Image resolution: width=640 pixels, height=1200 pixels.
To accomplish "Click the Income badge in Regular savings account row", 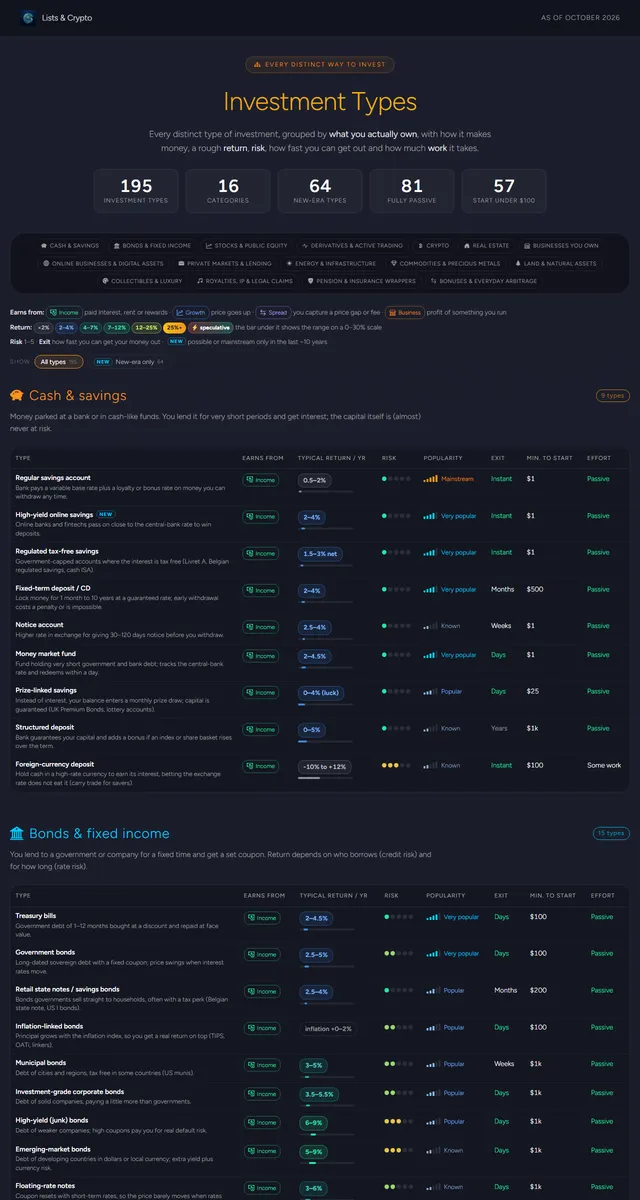I will (x=260, y=480).
